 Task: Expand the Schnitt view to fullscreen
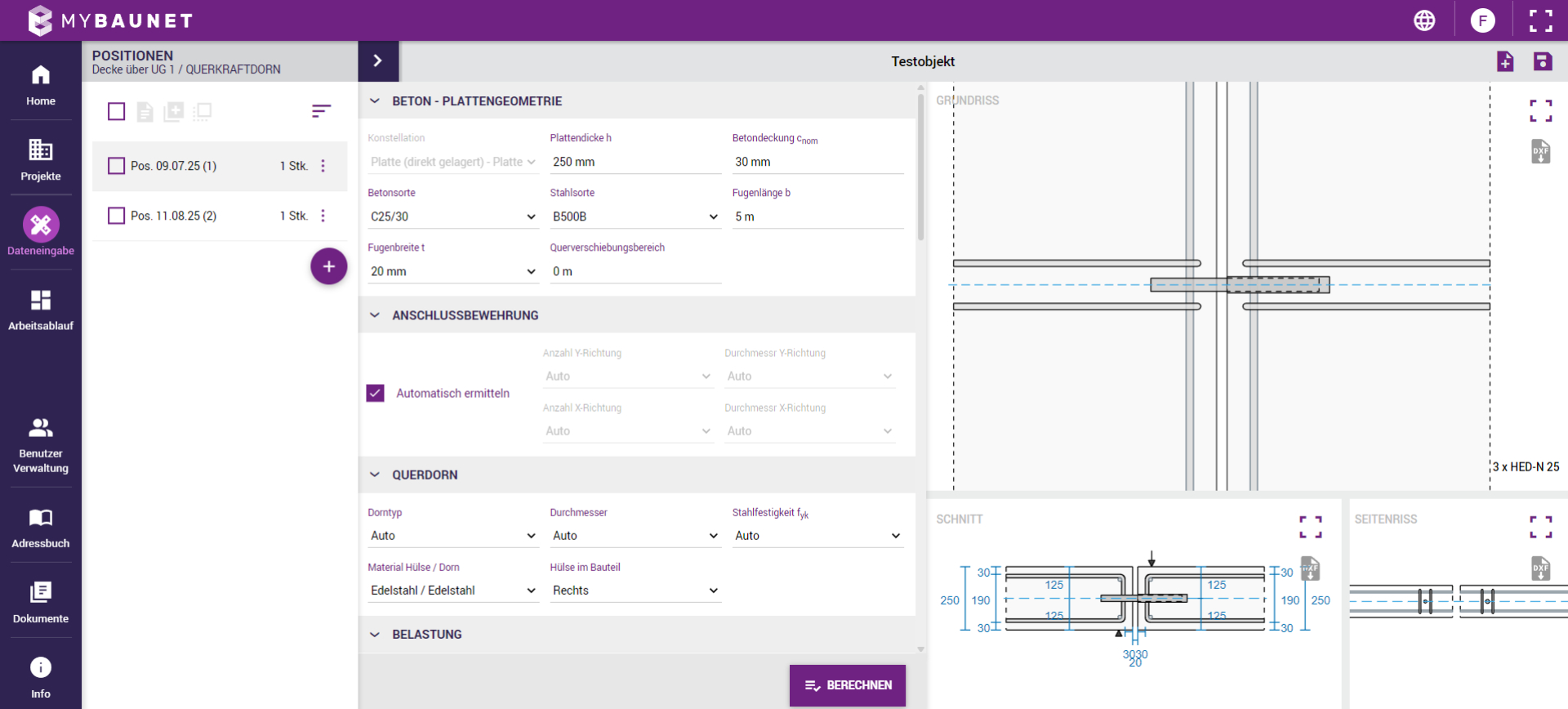click(x=1310, y=527)
